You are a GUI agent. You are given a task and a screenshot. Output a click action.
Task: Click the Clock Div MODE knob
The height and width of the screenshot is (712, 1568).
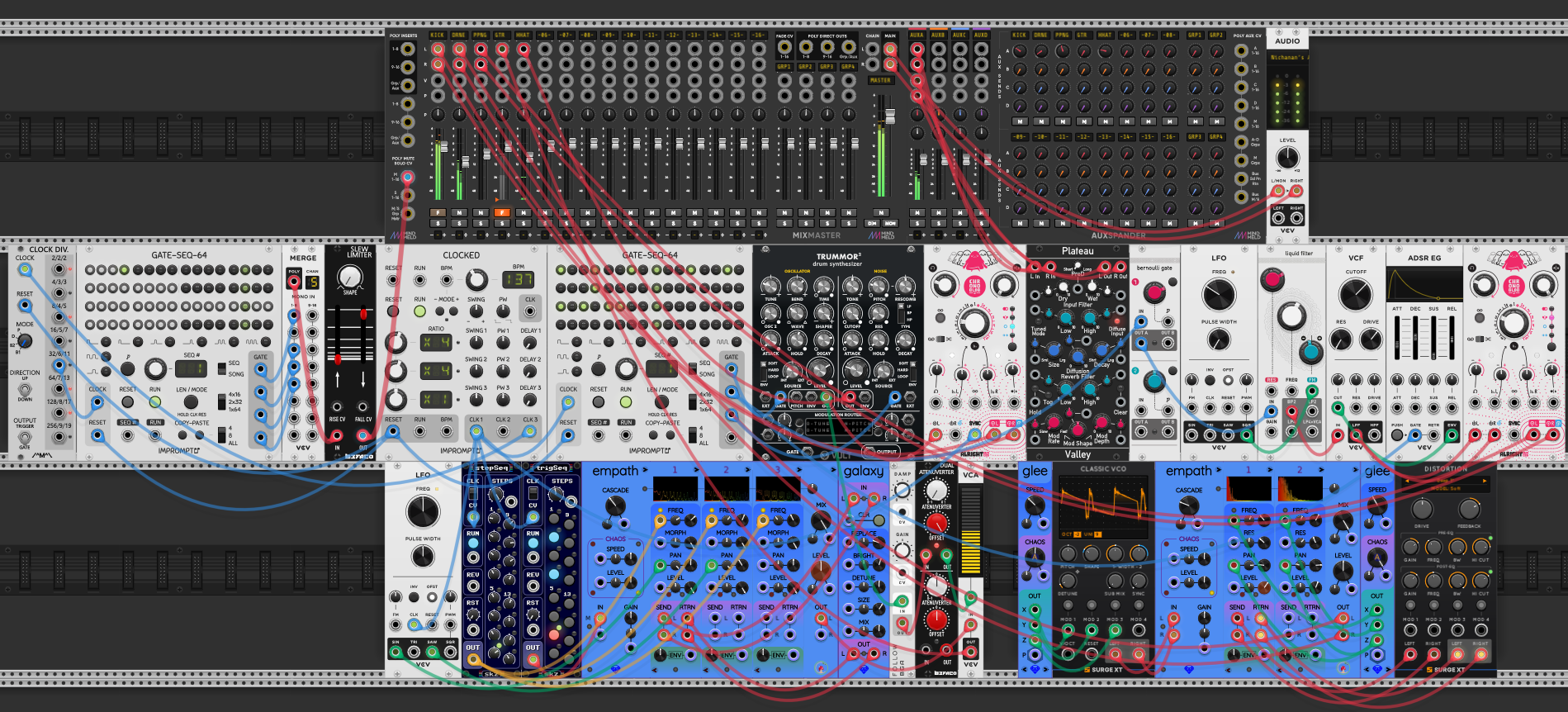25,340
